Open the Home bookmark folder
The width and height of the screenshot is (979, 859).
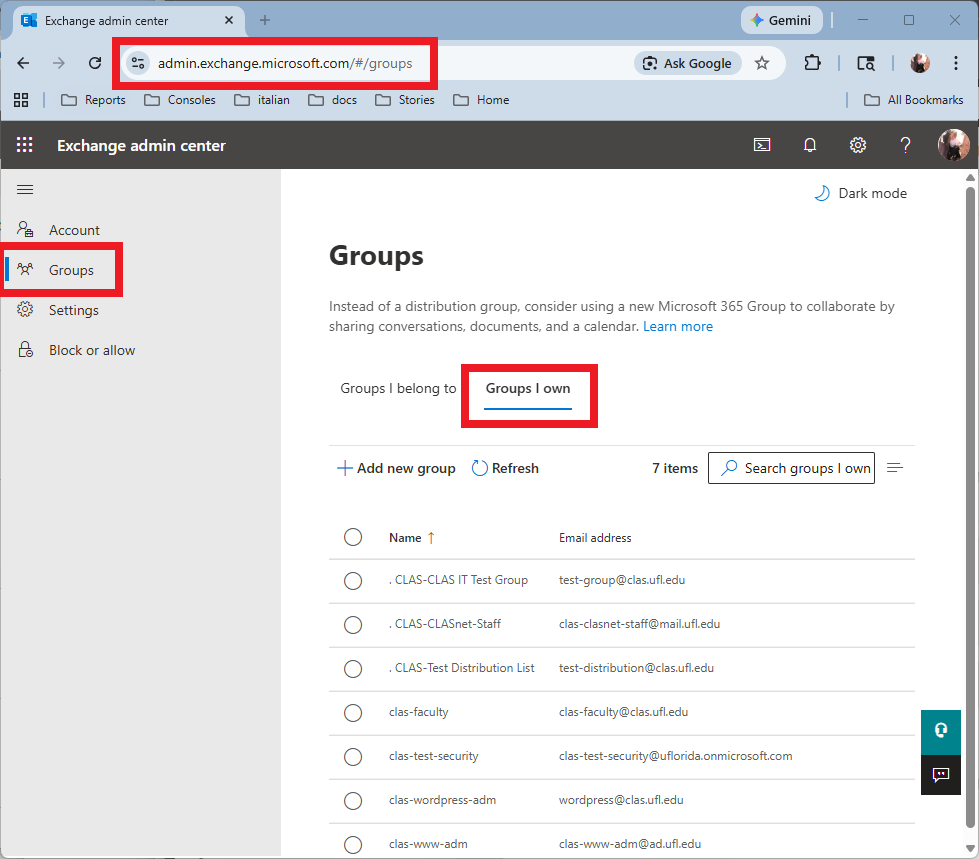[x=481, y=100]
